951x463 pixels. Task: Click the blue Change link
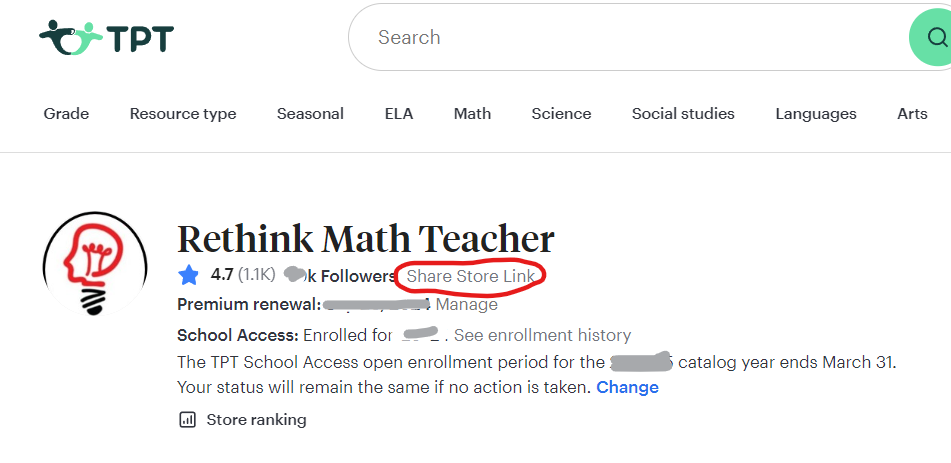(x=627, y=387)
